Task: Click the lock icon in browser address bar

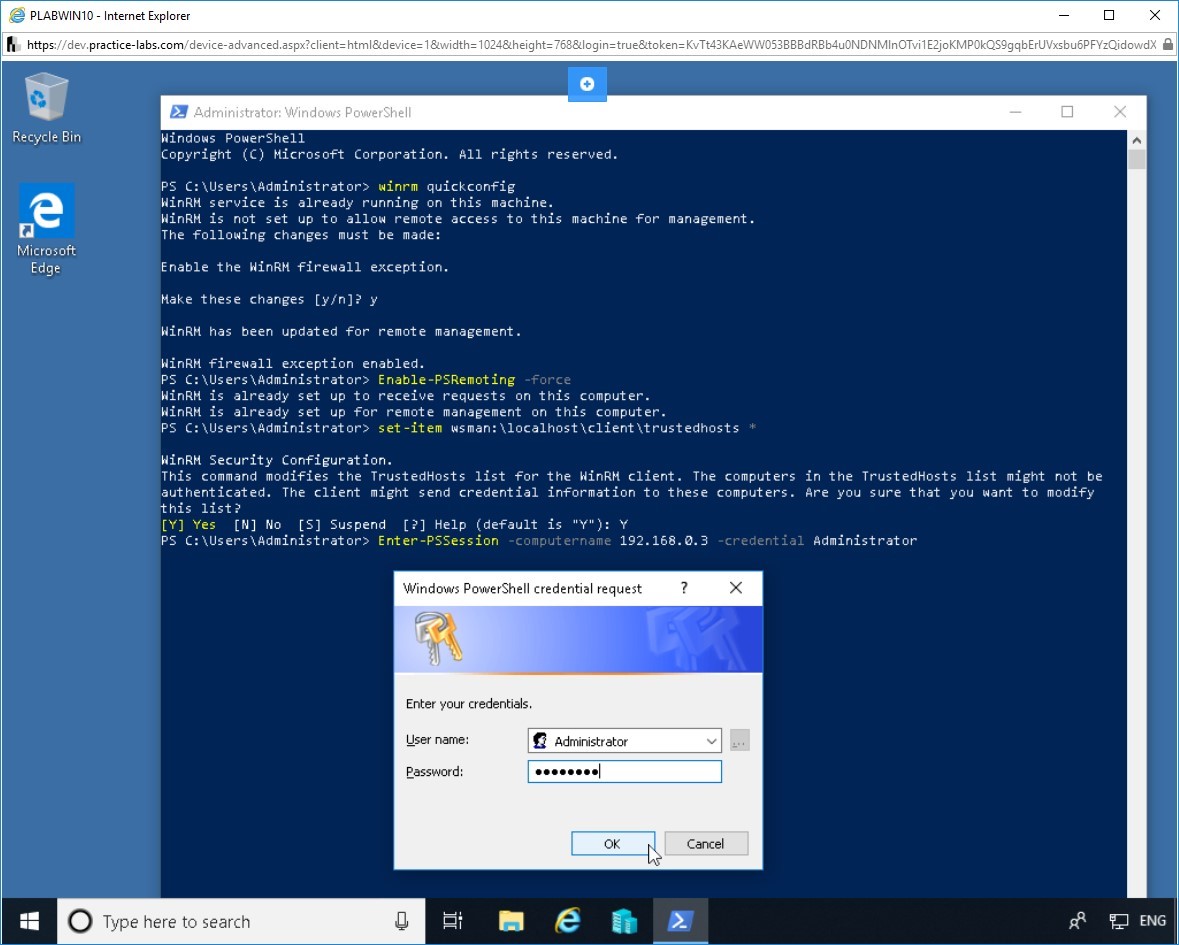Action: click(x=1167, y=45)
